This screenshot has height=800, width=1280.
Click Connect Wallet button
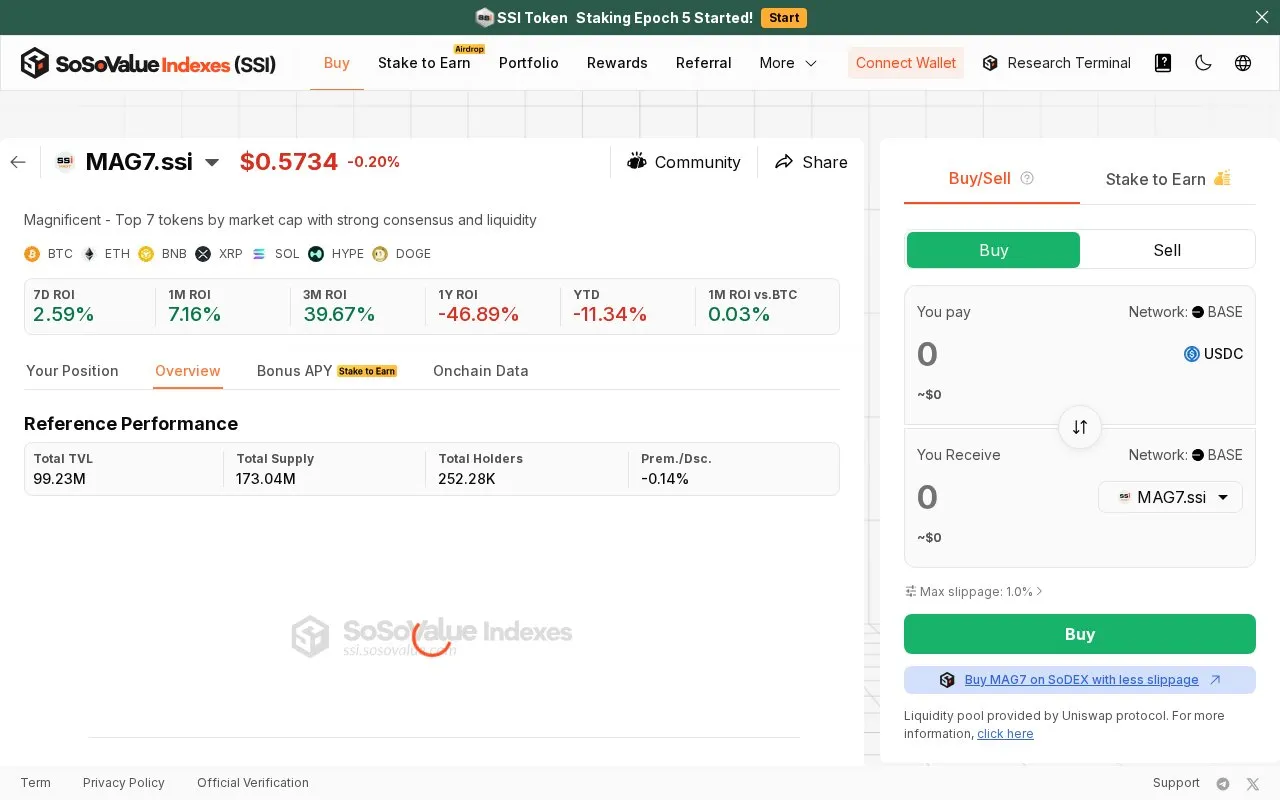[x=906, y=63]
